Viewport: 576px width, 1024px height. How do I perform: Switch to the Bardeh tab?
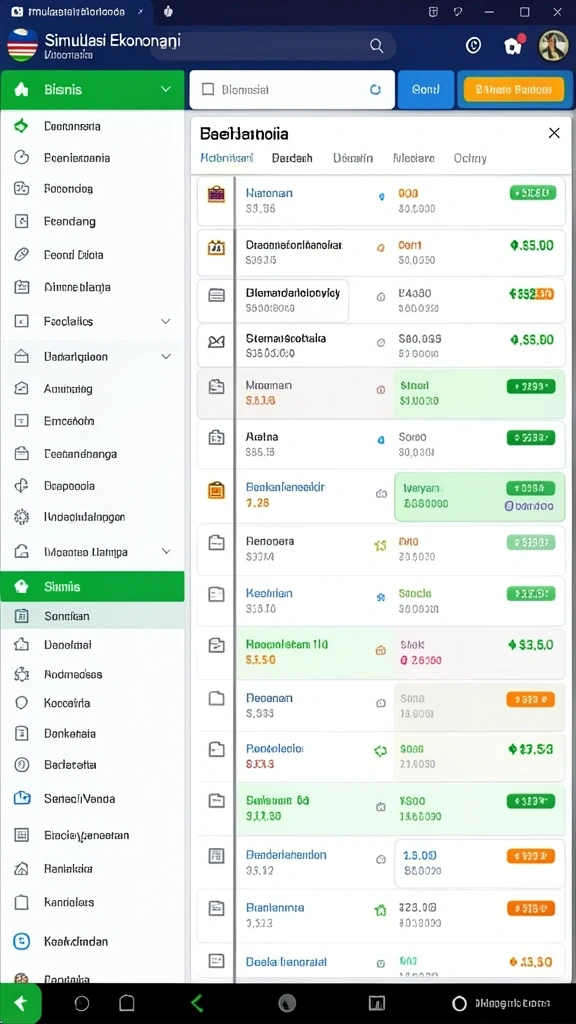(x=292, y=158)
